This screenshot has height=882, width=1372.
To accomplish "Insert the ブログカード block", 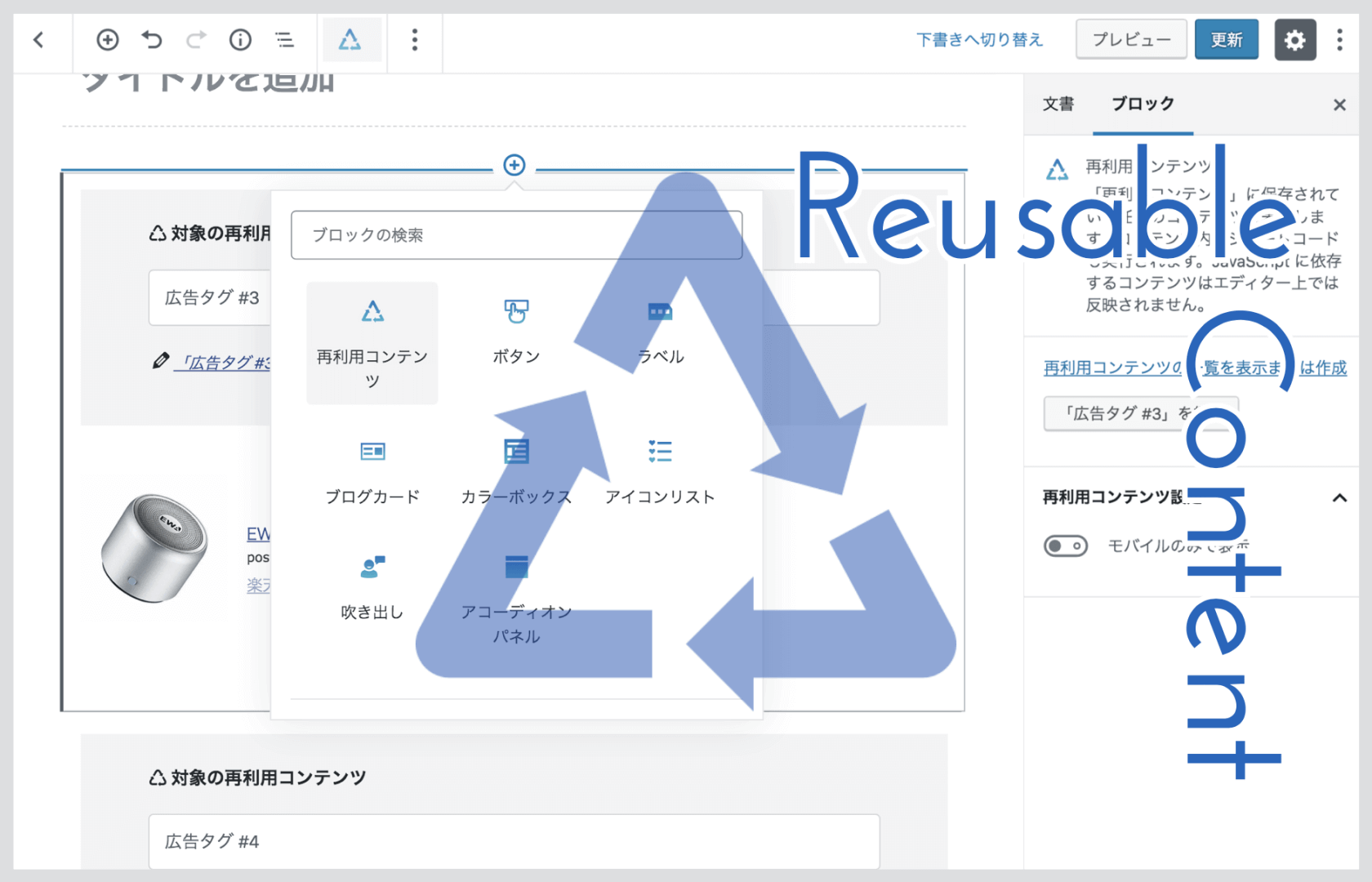I will pos(372,473).
